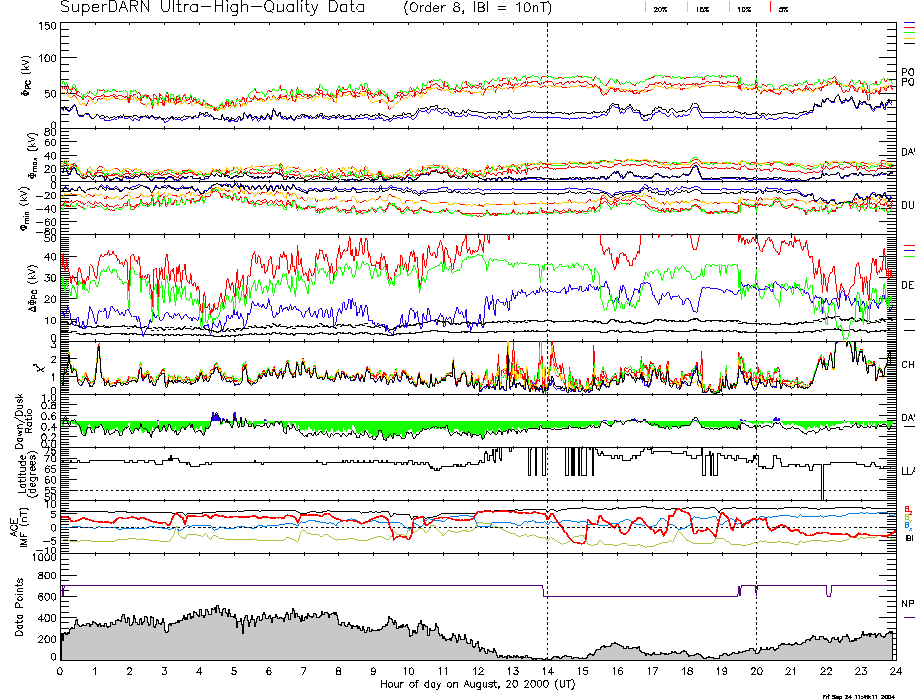Viewport: 915px width, 700px height.
Task: Click the Data Points axis label
Action: click(20, 610)
